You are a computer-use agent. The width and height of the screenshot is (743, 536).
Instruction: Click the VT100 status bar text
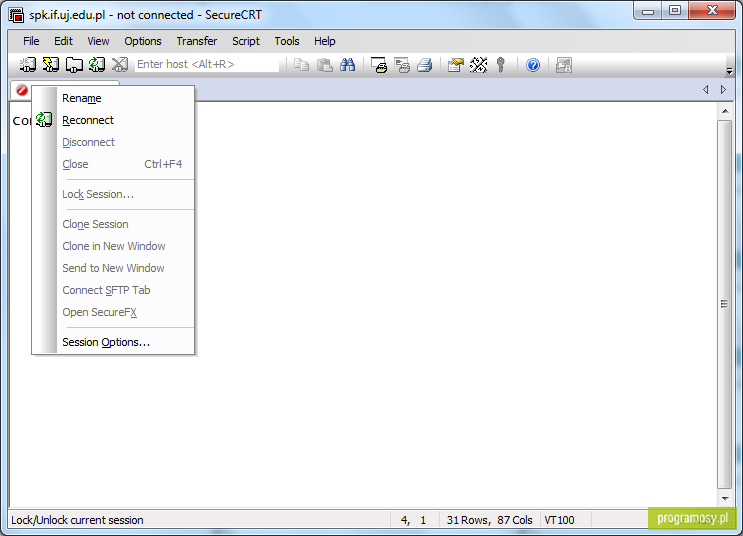pos(559,520)
